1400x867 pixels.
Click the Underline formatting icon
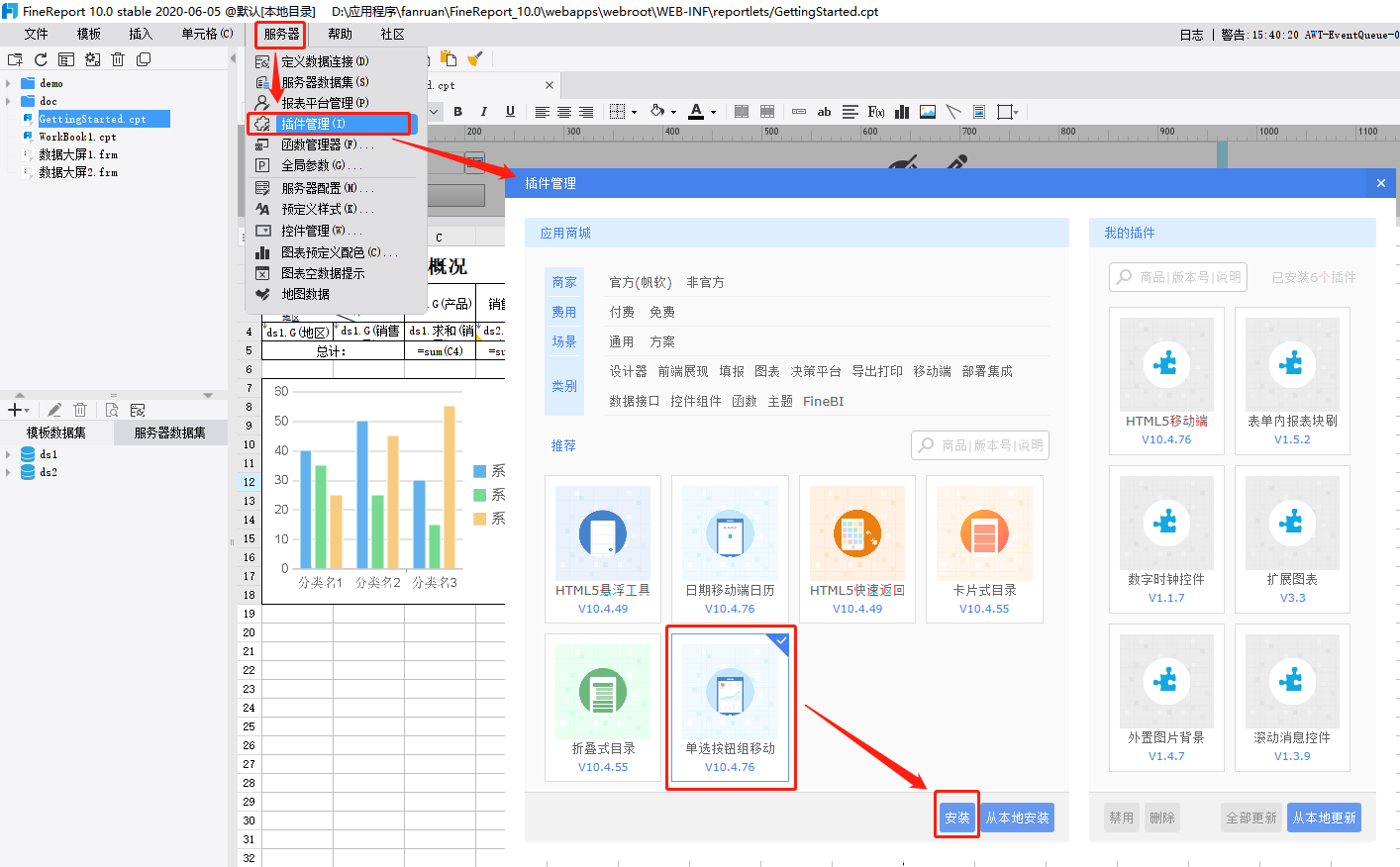click(510, 112)
